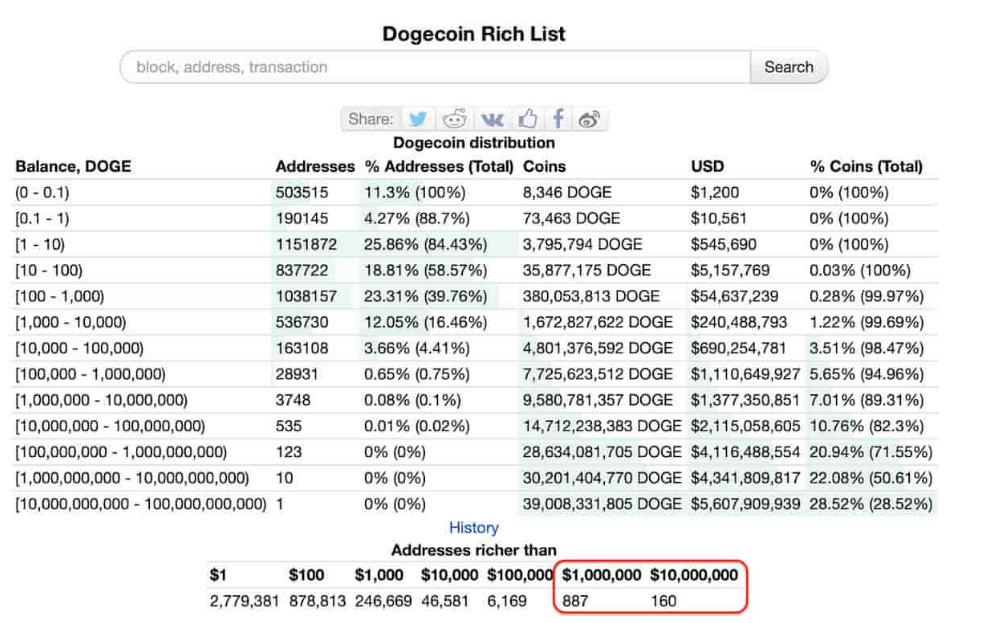Select the % Coins (Total) column header
The height and width of the screenshot is (623, 984).
[866, 166]
